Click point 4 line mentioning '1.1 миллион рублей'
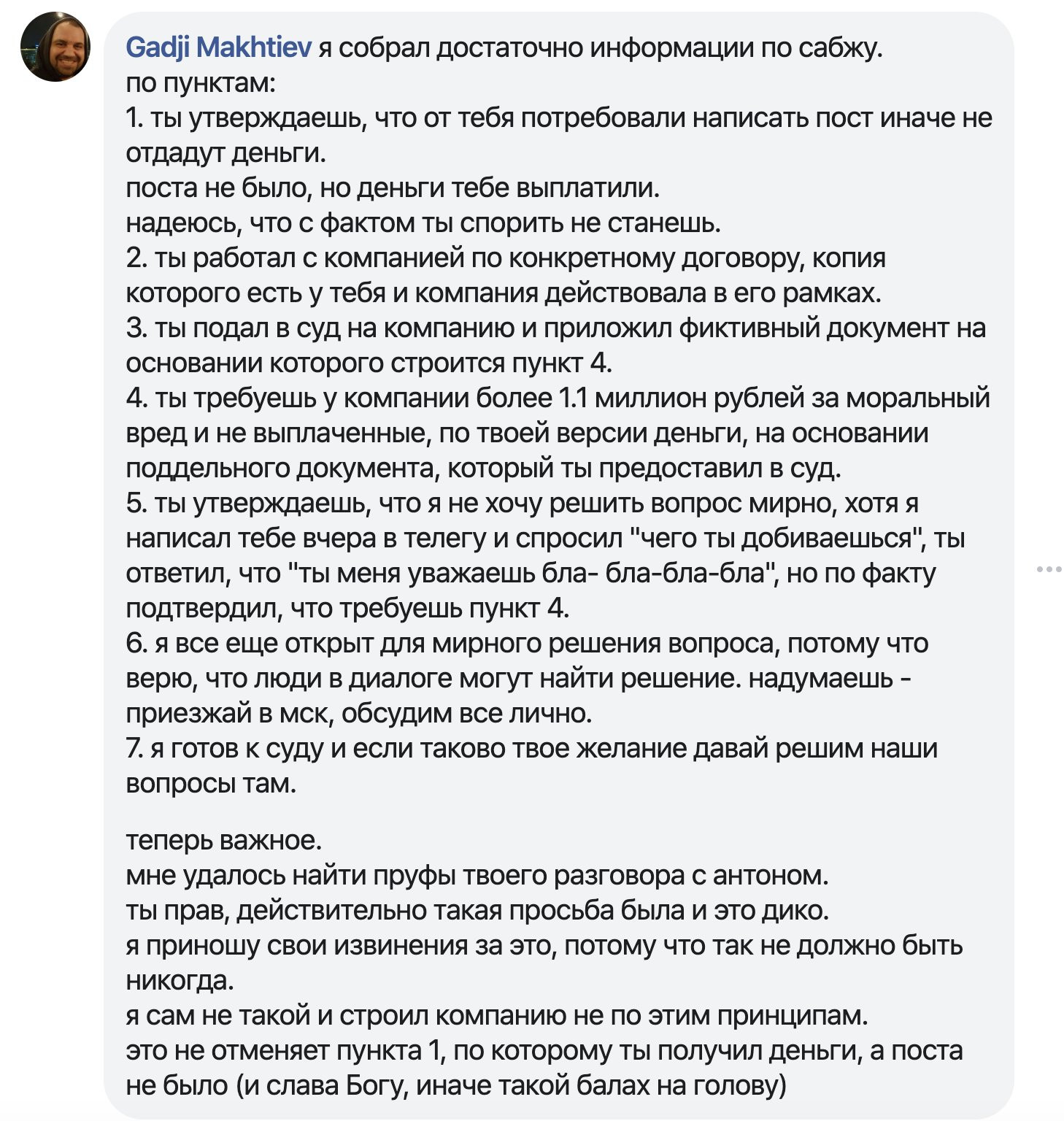The image size is (1064, 1121). coord(558,398)
